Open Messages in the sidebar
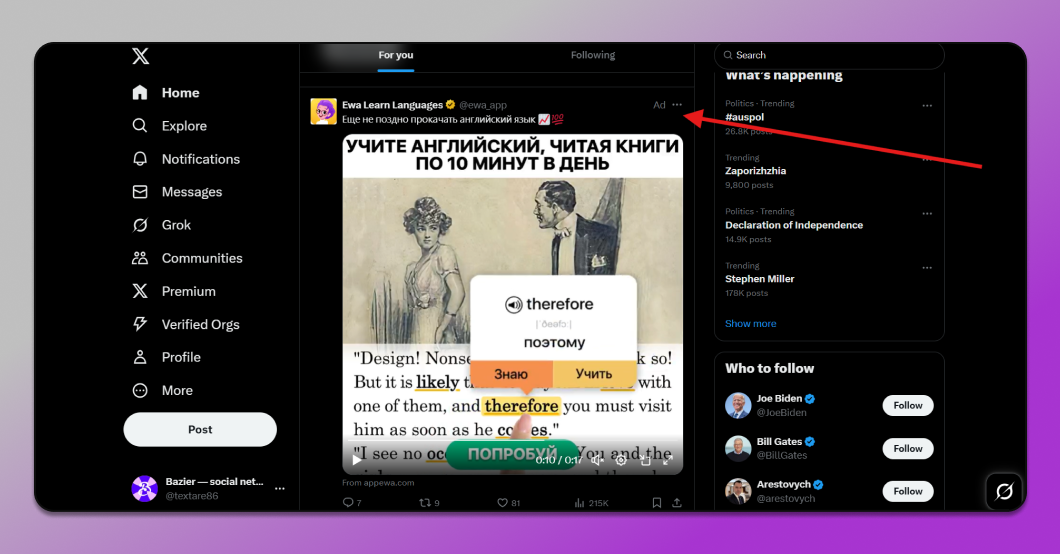The height and width of the screenshot is (554, 1060). pyautogui.click(x=177, y=192)
